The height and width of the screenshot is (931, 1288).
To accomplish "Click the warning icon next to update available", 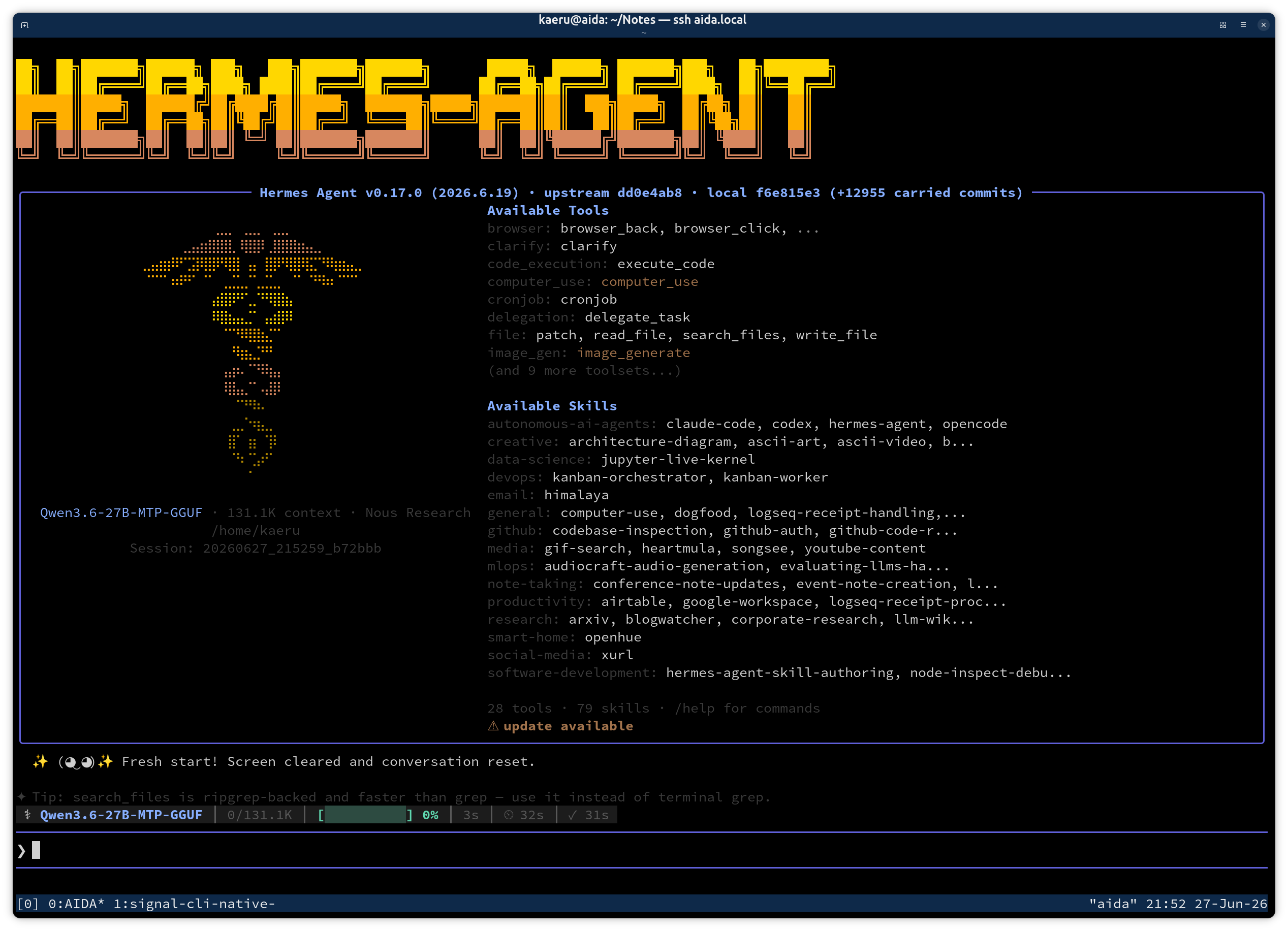I will pos(493,726).
